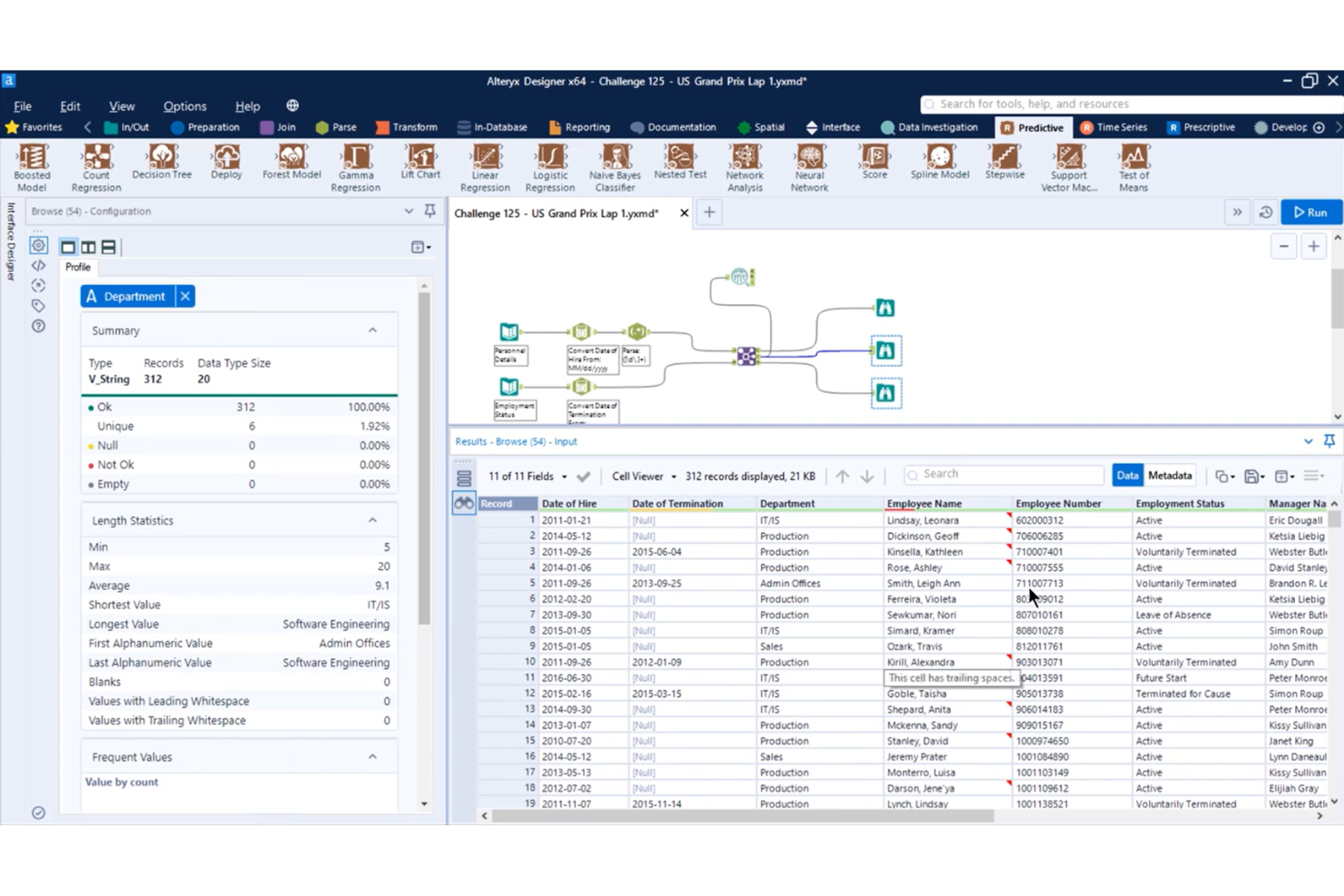Collapse the Length Statistics section

point(372,520)
